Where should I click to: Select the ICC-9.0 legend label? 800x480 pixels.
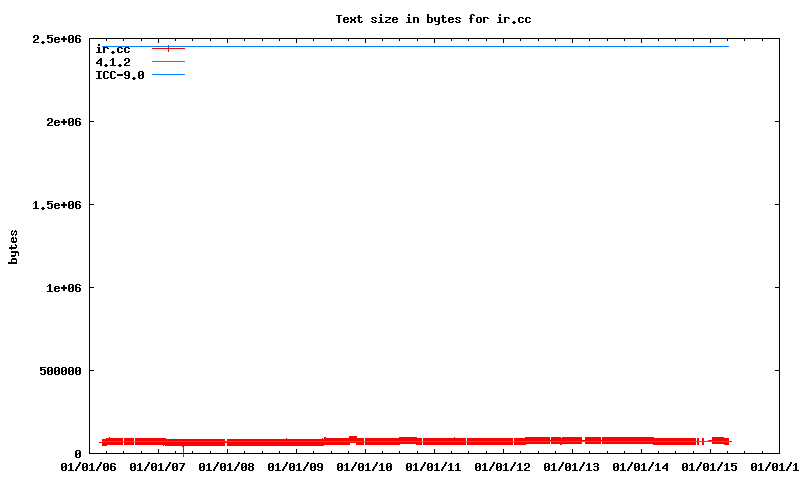[x=119, y=75]
